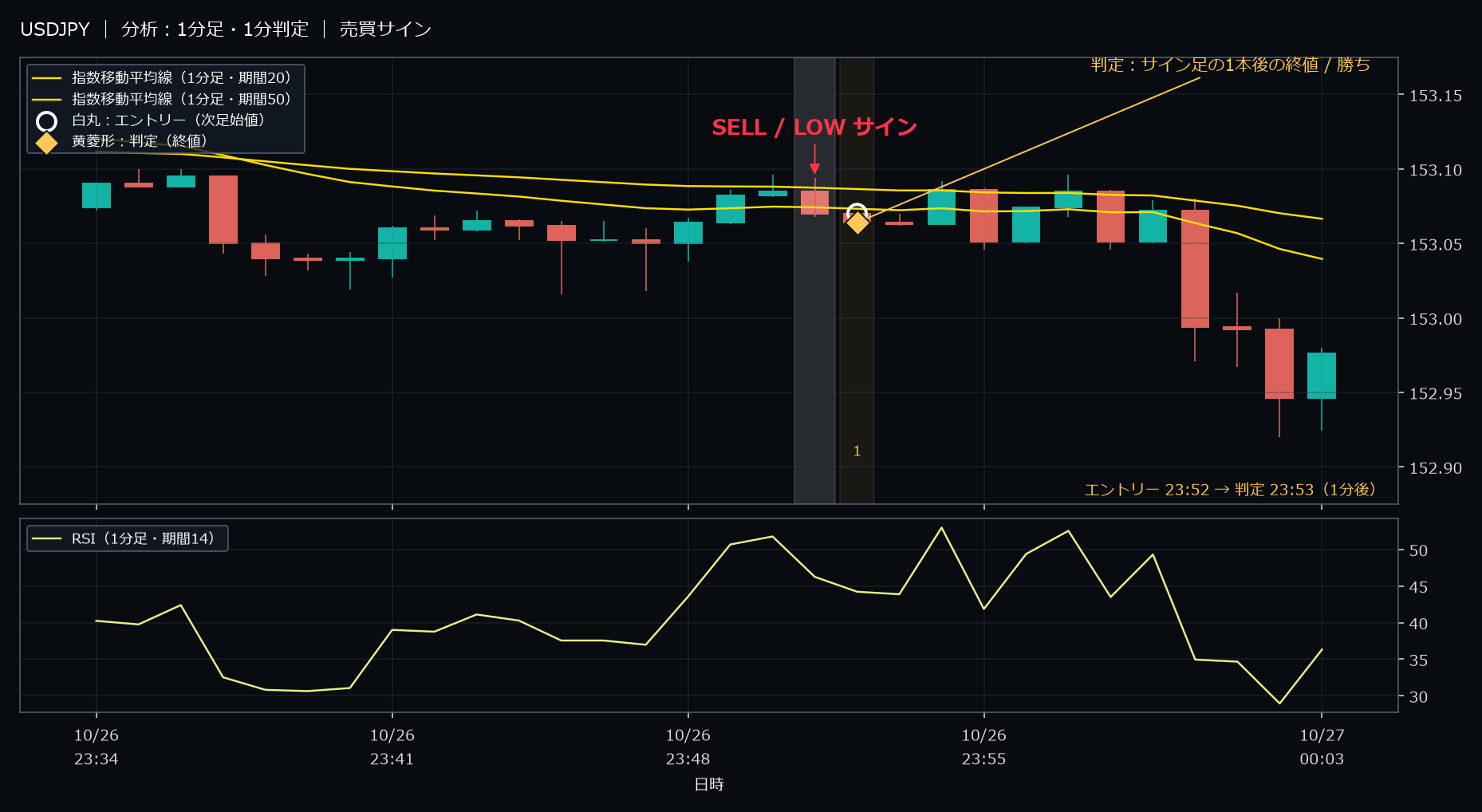
Task: Click the 153.15 price axis label
Action: coord(1436,96)
